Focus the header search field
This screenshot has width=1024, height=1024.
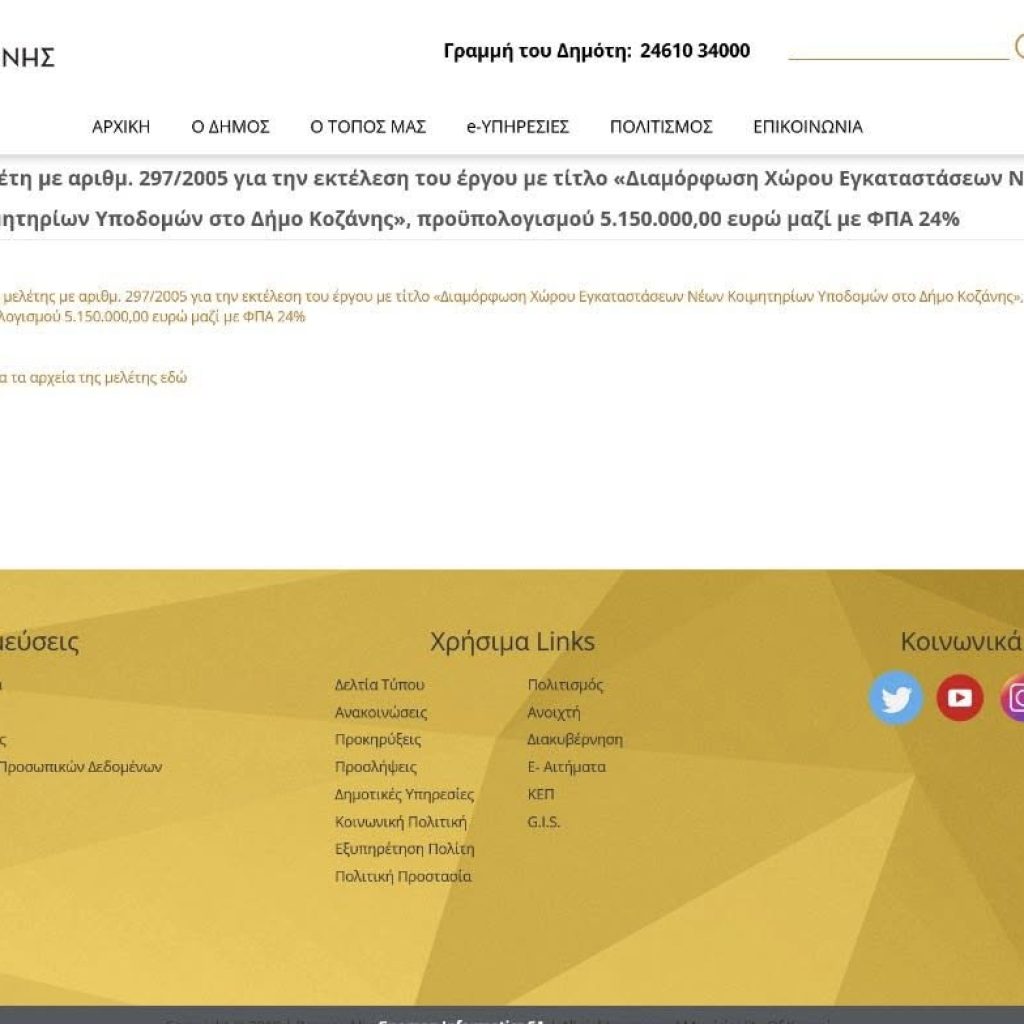899,48
